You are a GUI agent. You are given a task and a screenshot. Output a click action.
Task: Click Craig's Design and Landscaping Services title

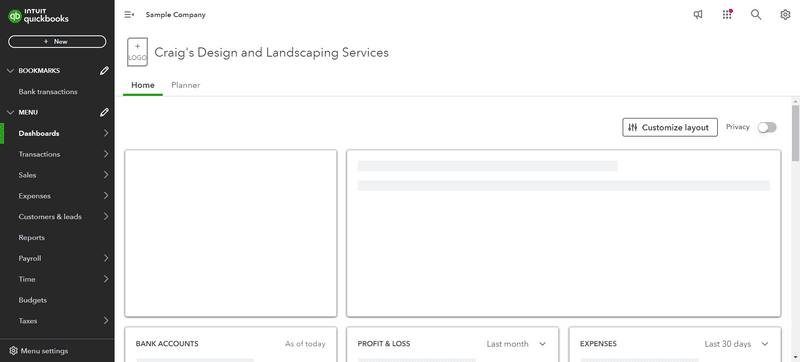point(271,52)
